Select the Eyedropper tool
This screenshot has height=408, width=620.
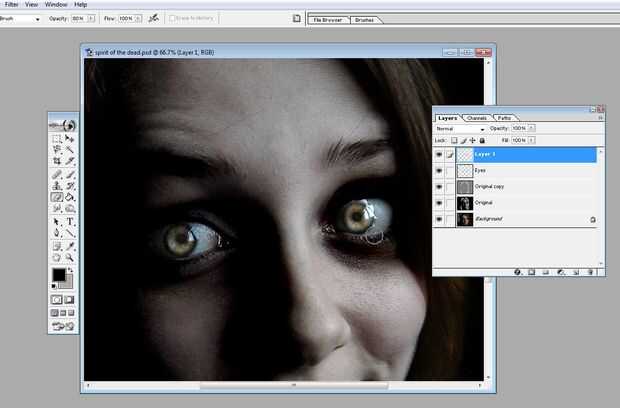pyautogui.click(x=70, y=247)
